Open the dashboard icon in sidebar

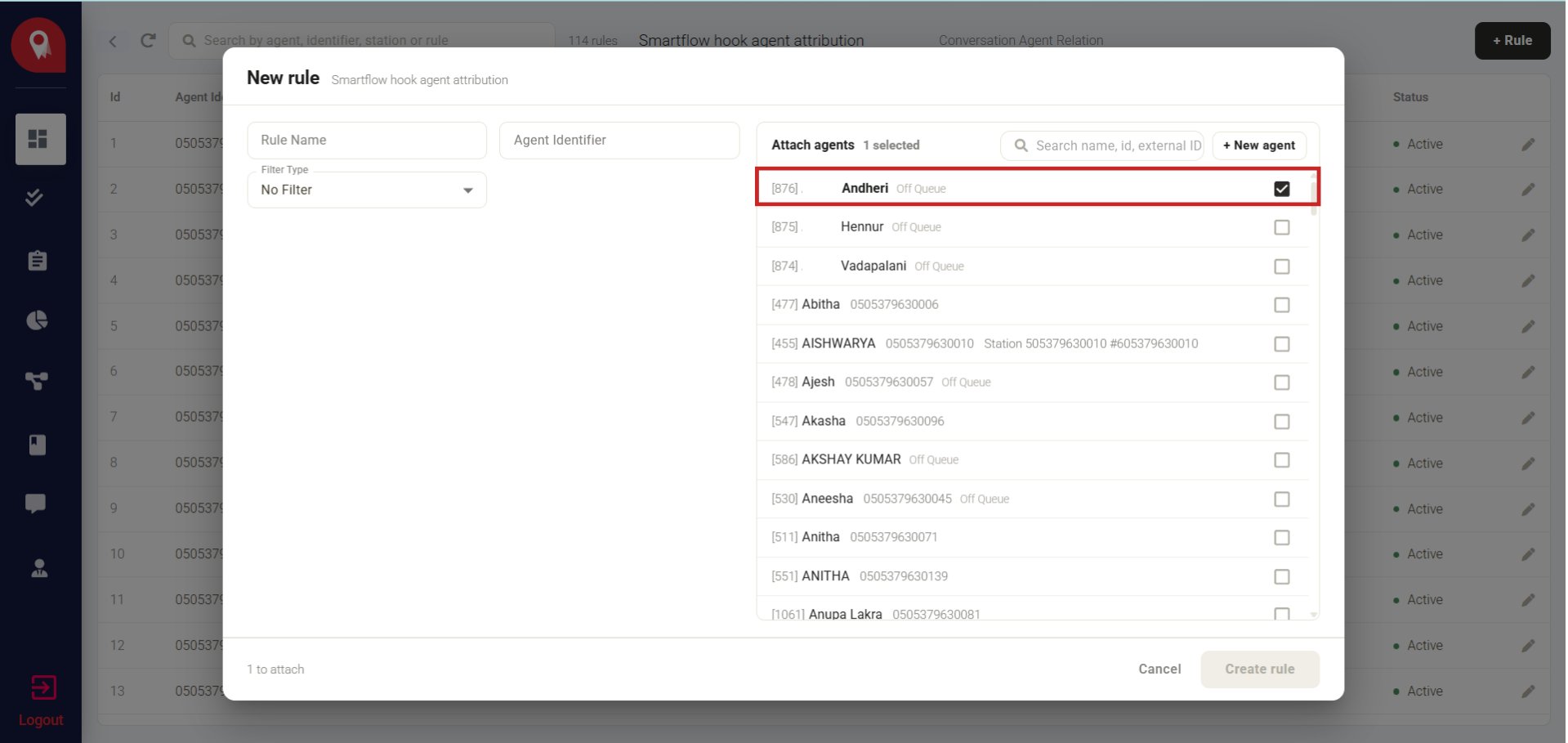[x=38, y=139]
